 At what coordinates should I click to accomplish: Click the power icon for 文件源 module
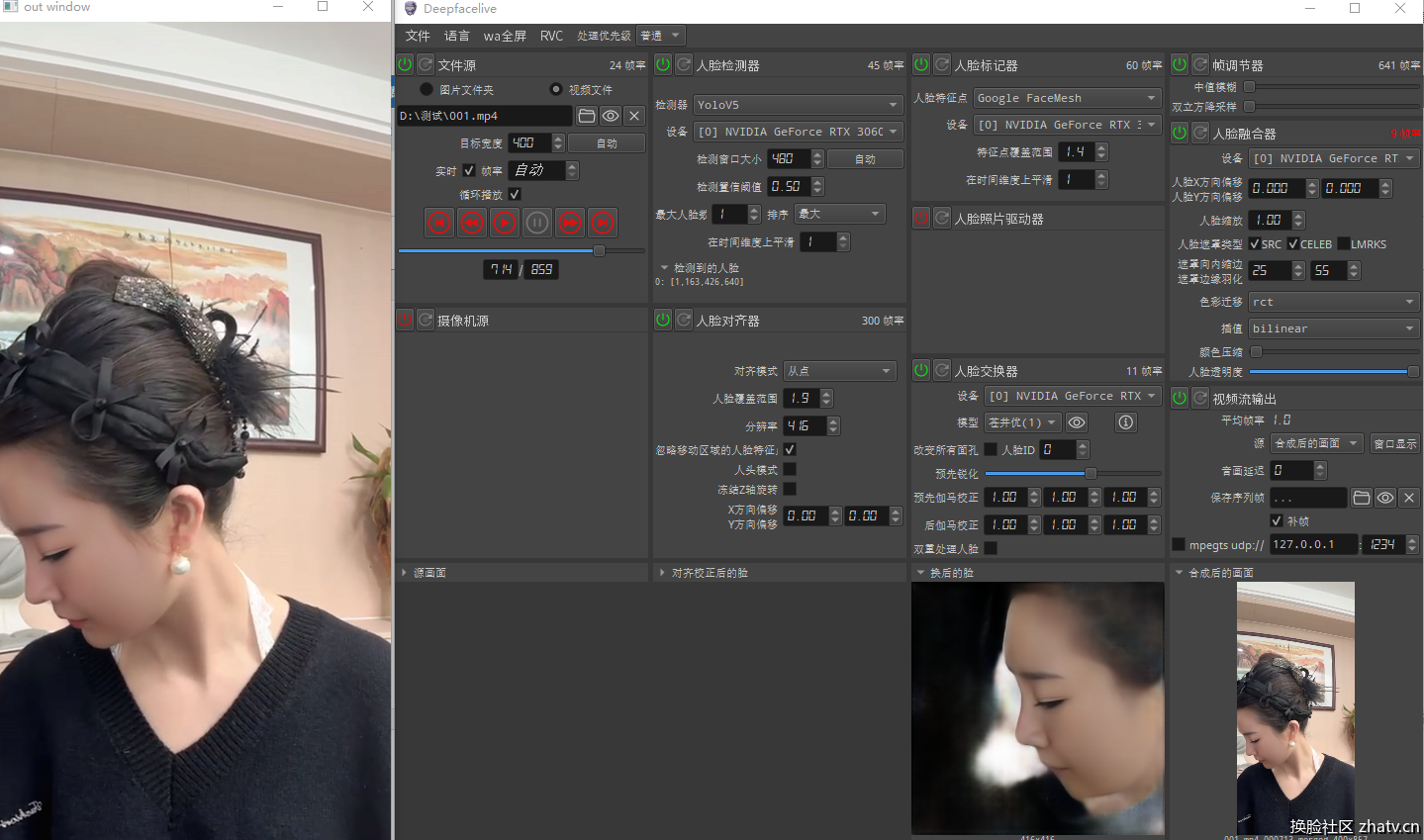pos(405,64)
